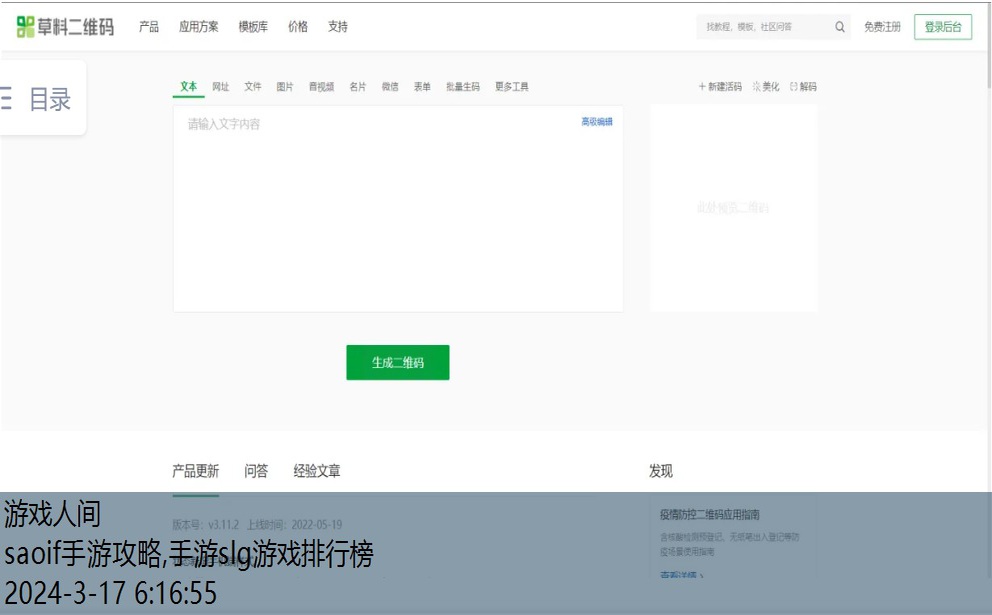Go to the 价格 page
The image size is (992, 615).
298,27
